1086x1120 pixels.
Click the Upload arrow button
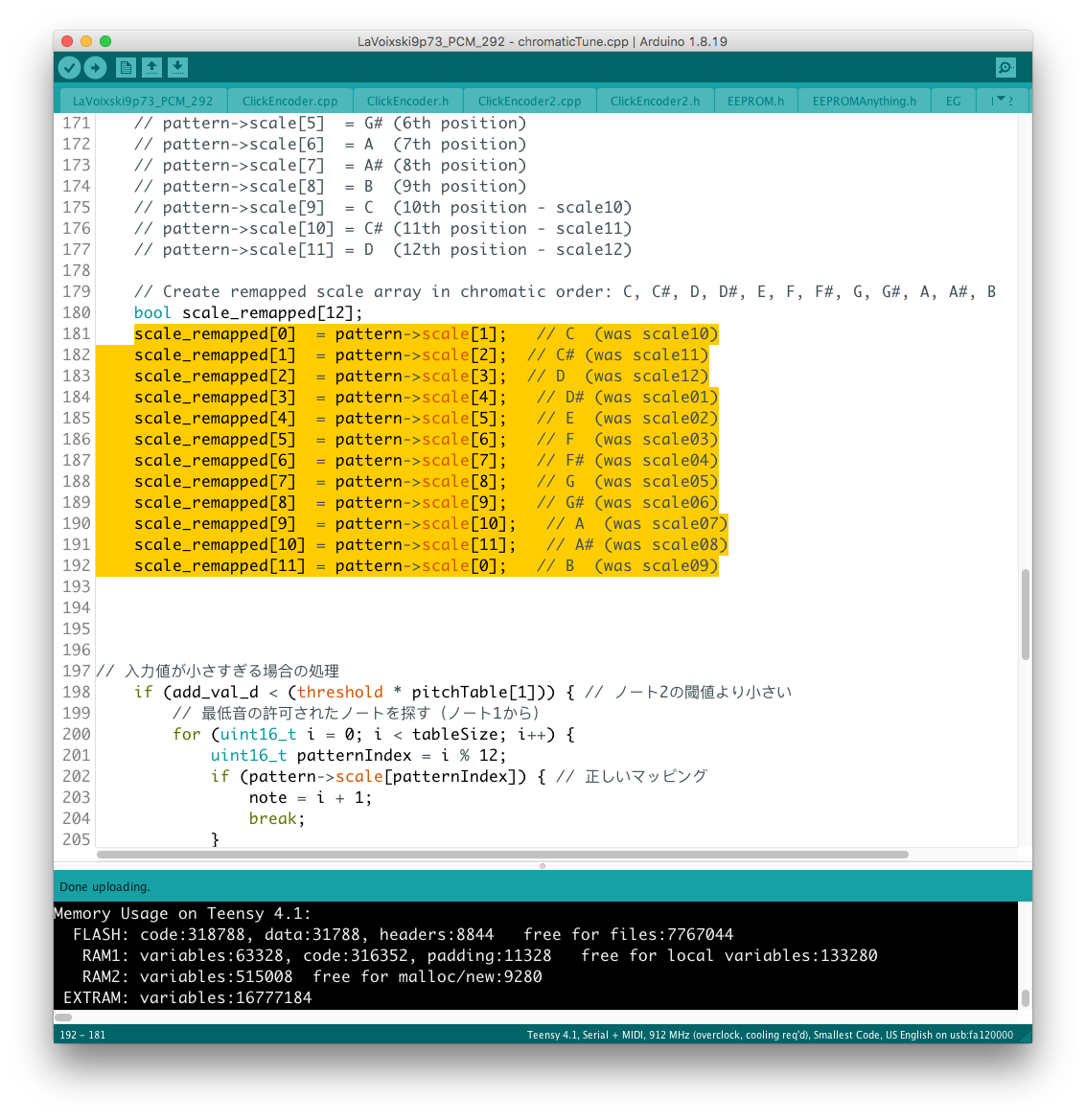(x=95, y=67)
